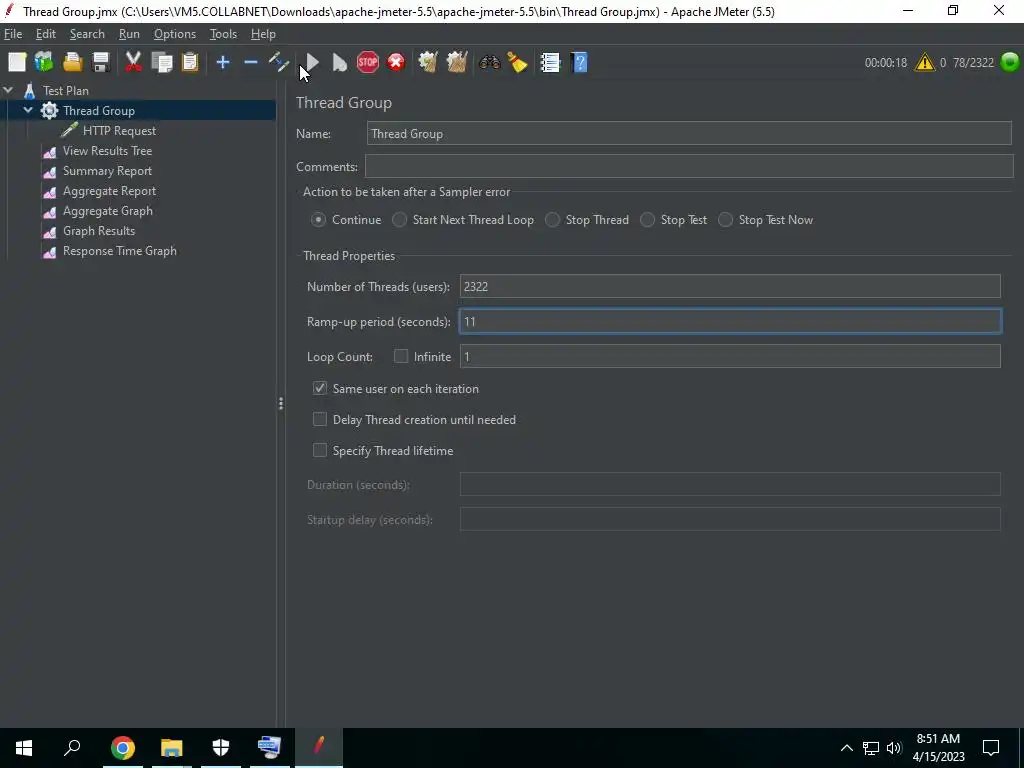Open File Explorer from taskbar
This screenshot has width=1024, height=768.
coord(172,748)
